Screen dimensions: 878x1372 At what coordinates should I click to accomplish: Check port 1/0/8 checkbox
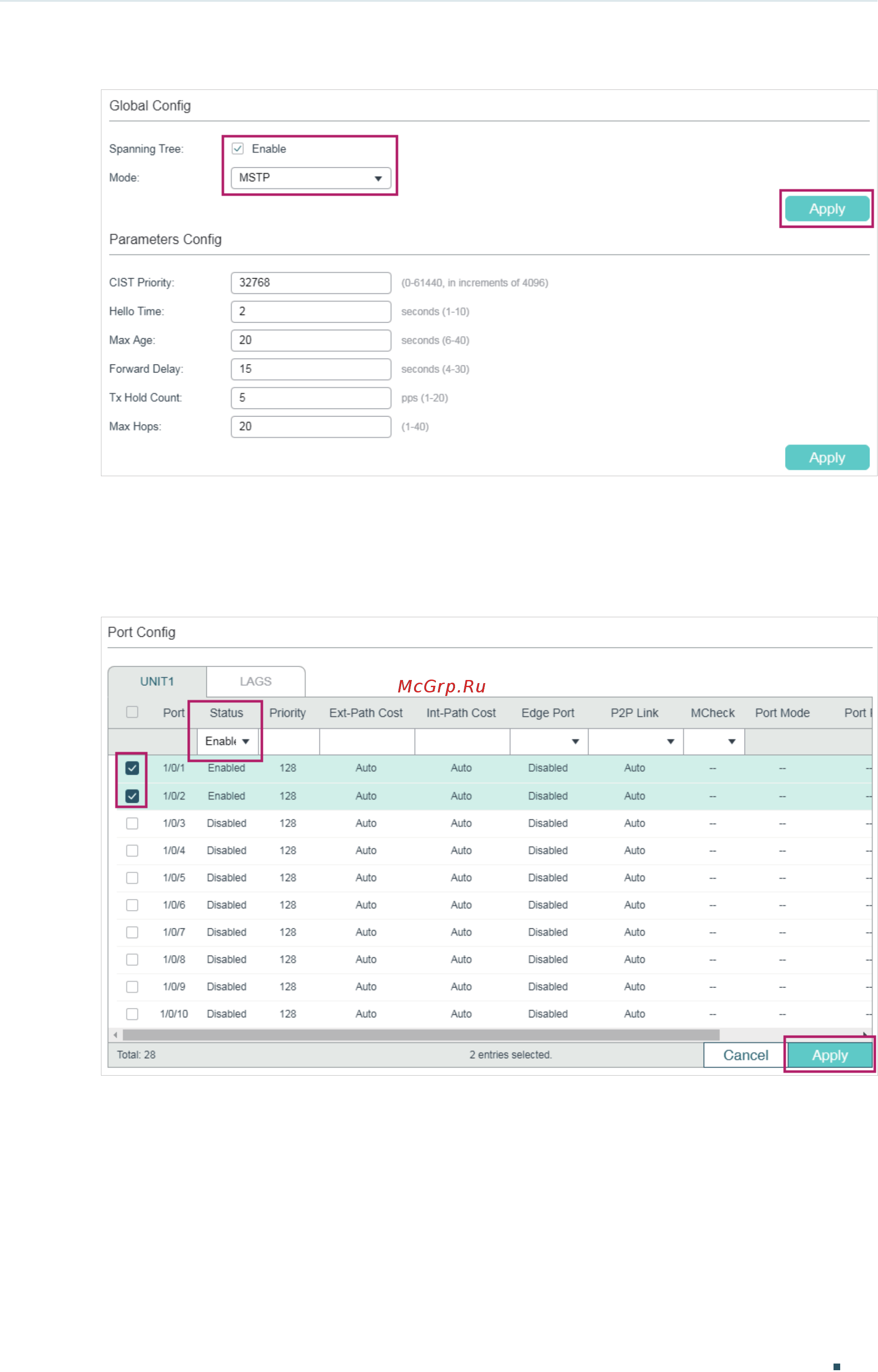coord(132,960)
